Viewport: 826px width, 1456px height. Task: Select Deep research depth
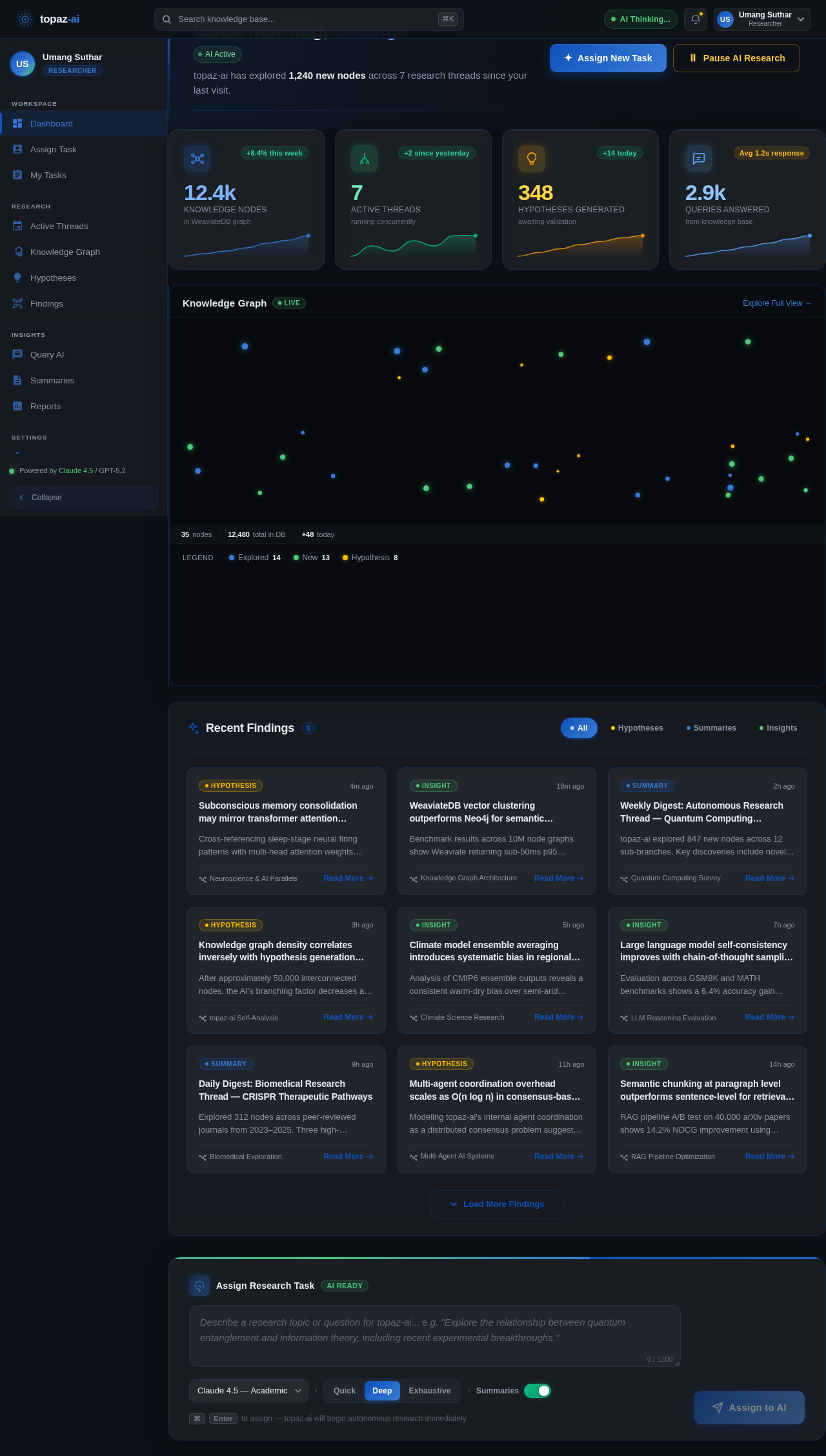(382, 1391)
